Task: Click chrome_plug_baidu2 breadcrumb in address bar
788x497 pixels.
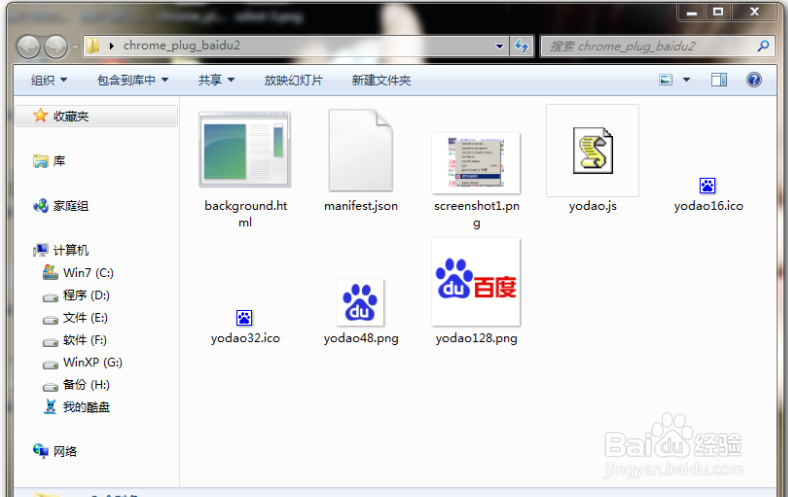Action: click(181, 46)
